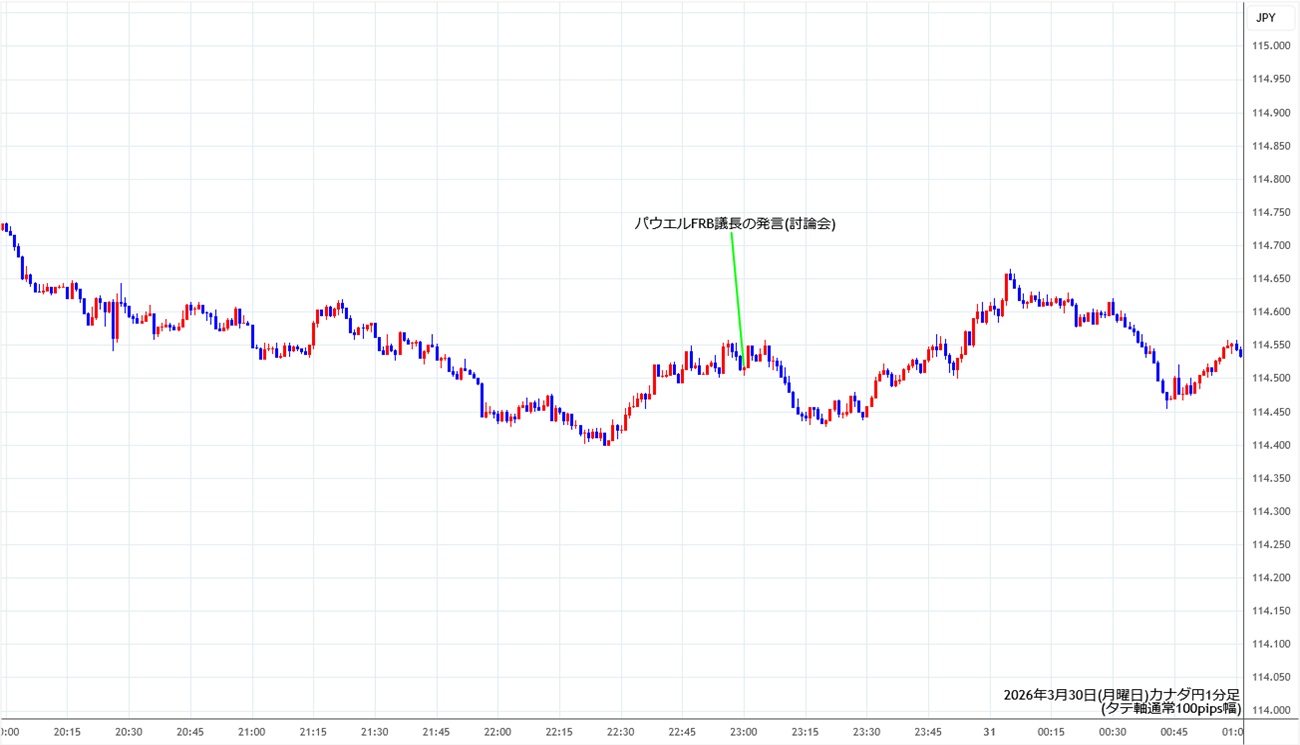Click the 23:00 time axis label

[x=743, y=732]
